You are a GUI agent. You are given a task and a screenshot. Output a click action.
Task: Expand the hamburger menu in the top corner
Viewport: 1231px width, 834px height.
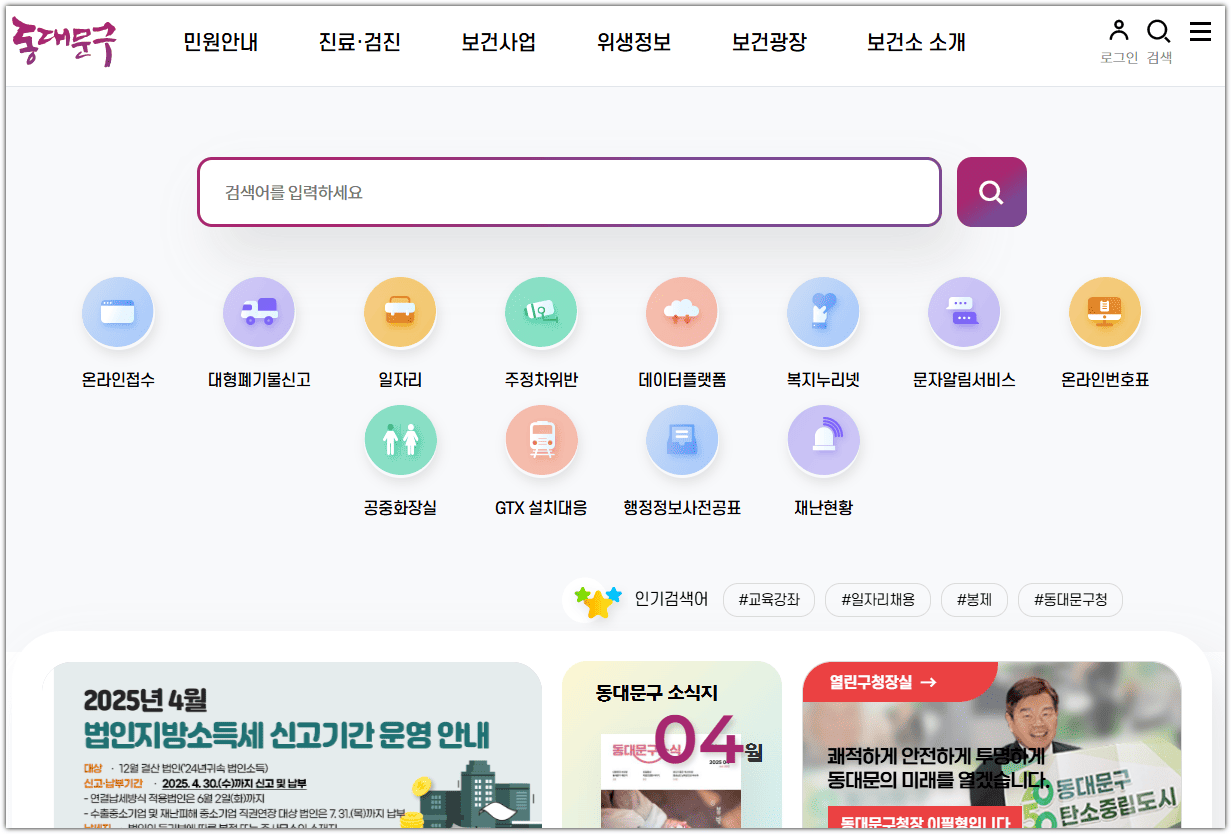tap(1200, 31)
